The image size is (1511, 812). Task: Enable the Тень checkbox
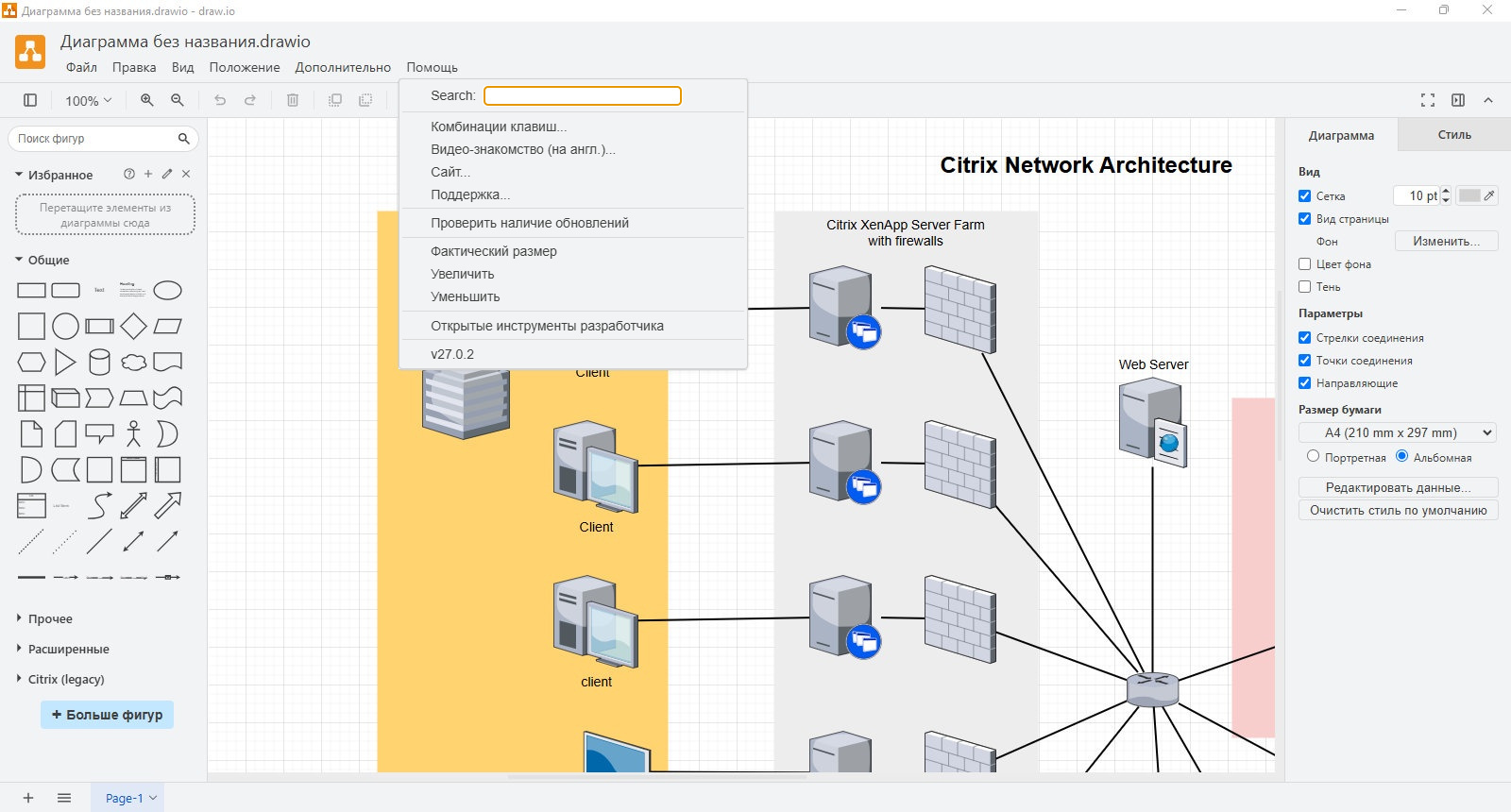coord(1304,286)
